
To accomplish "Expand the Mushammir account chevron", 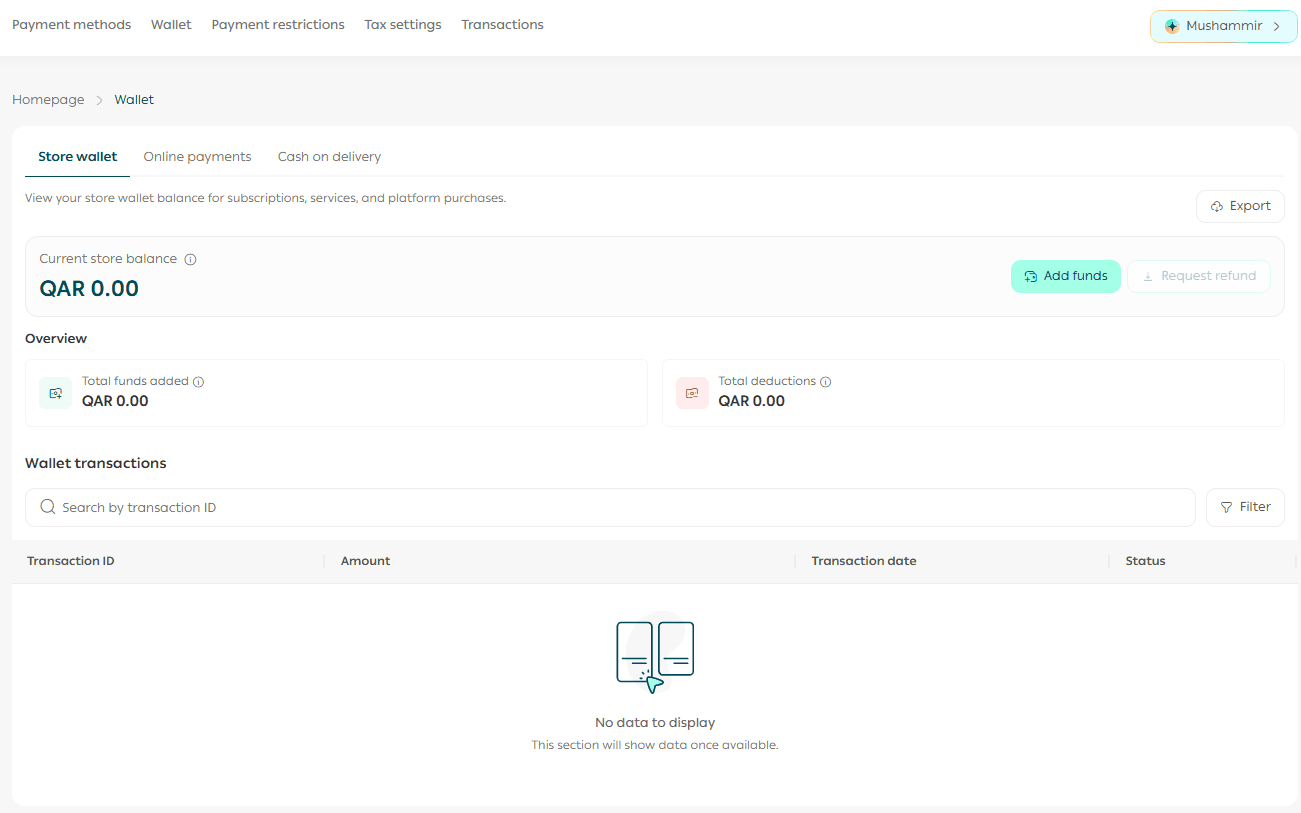I will click(1277, 26).
